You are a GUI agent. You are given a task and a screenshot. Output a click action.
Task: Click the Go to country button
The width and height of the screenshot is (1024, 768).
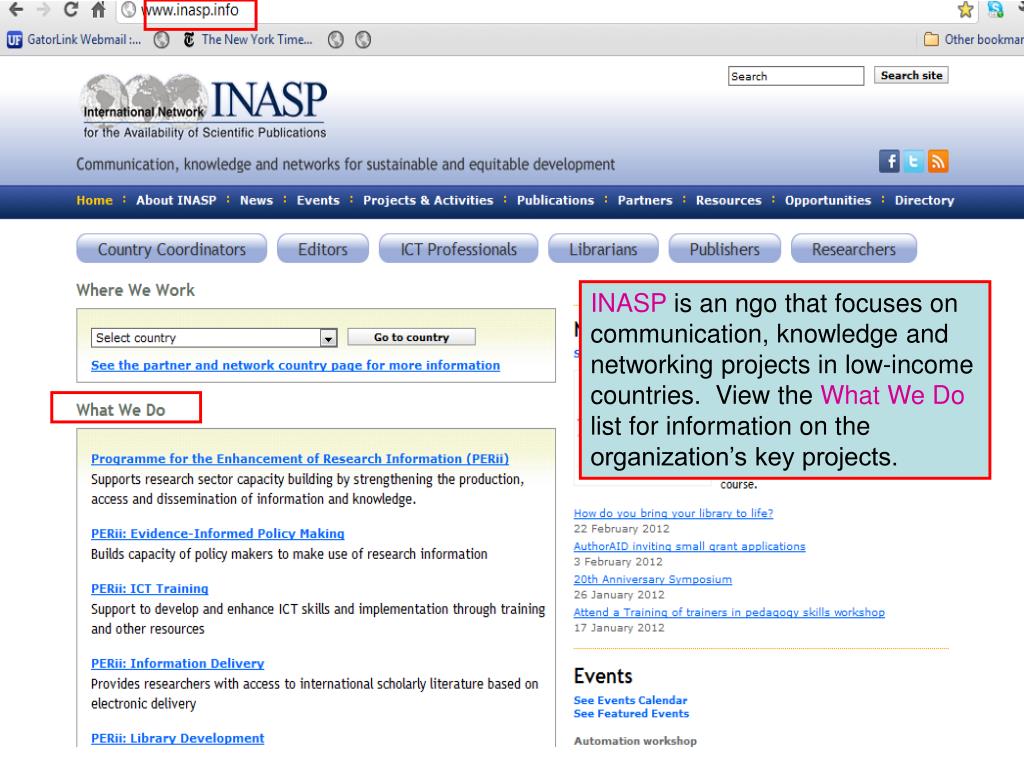411,337
